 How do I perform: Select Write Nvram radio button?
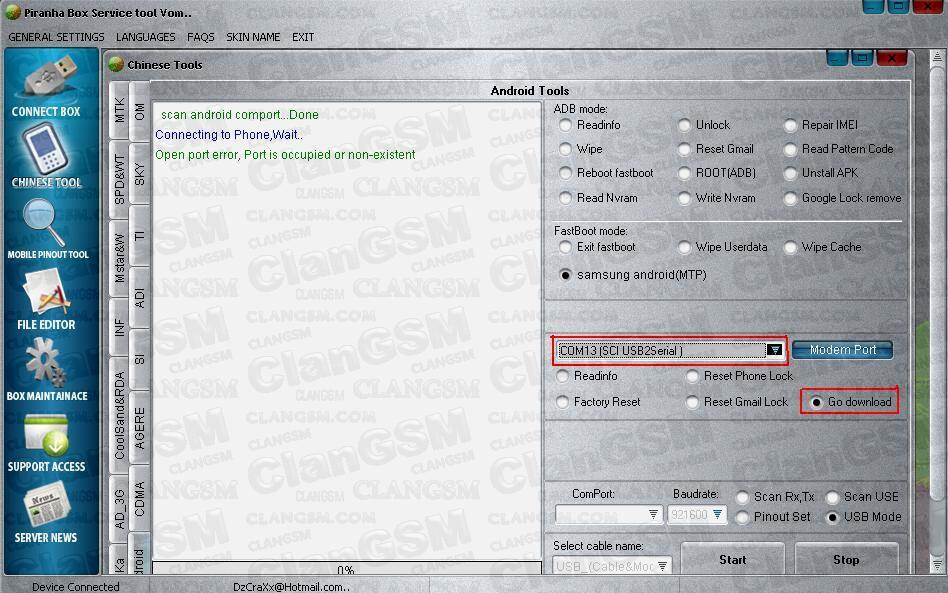click(x=684, y=198)
